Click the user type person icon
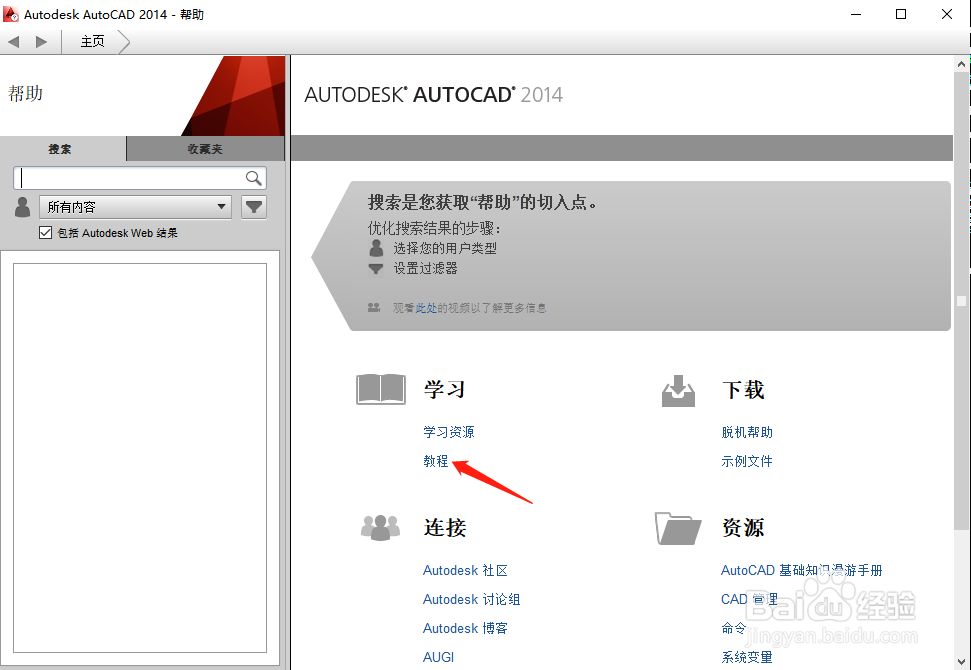This screenshot has width=971, height=670. pyautogui.click(x=22, y=207)
